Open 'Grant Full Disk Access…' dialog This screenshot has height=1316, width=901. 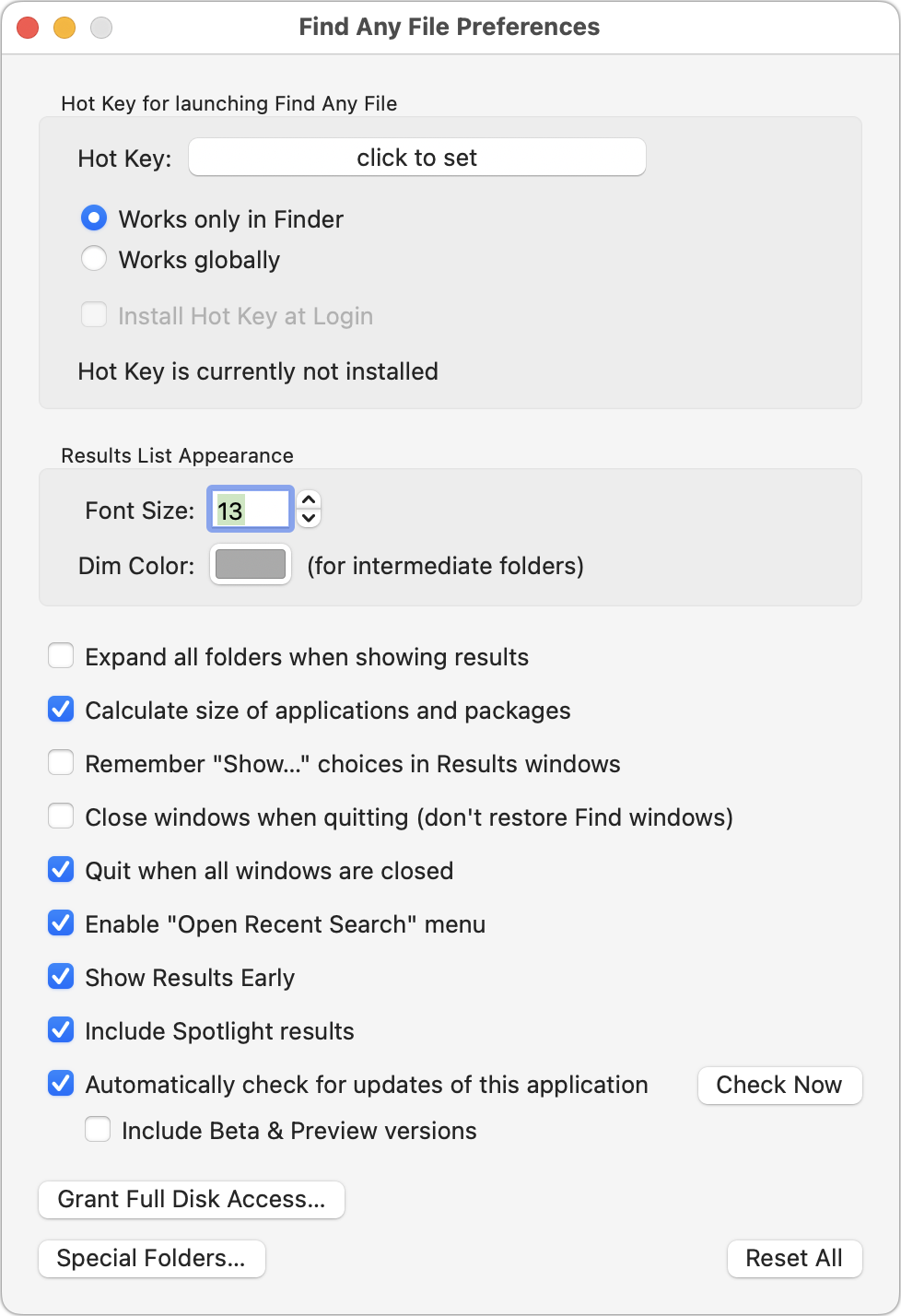click(x=192, y=1199)
